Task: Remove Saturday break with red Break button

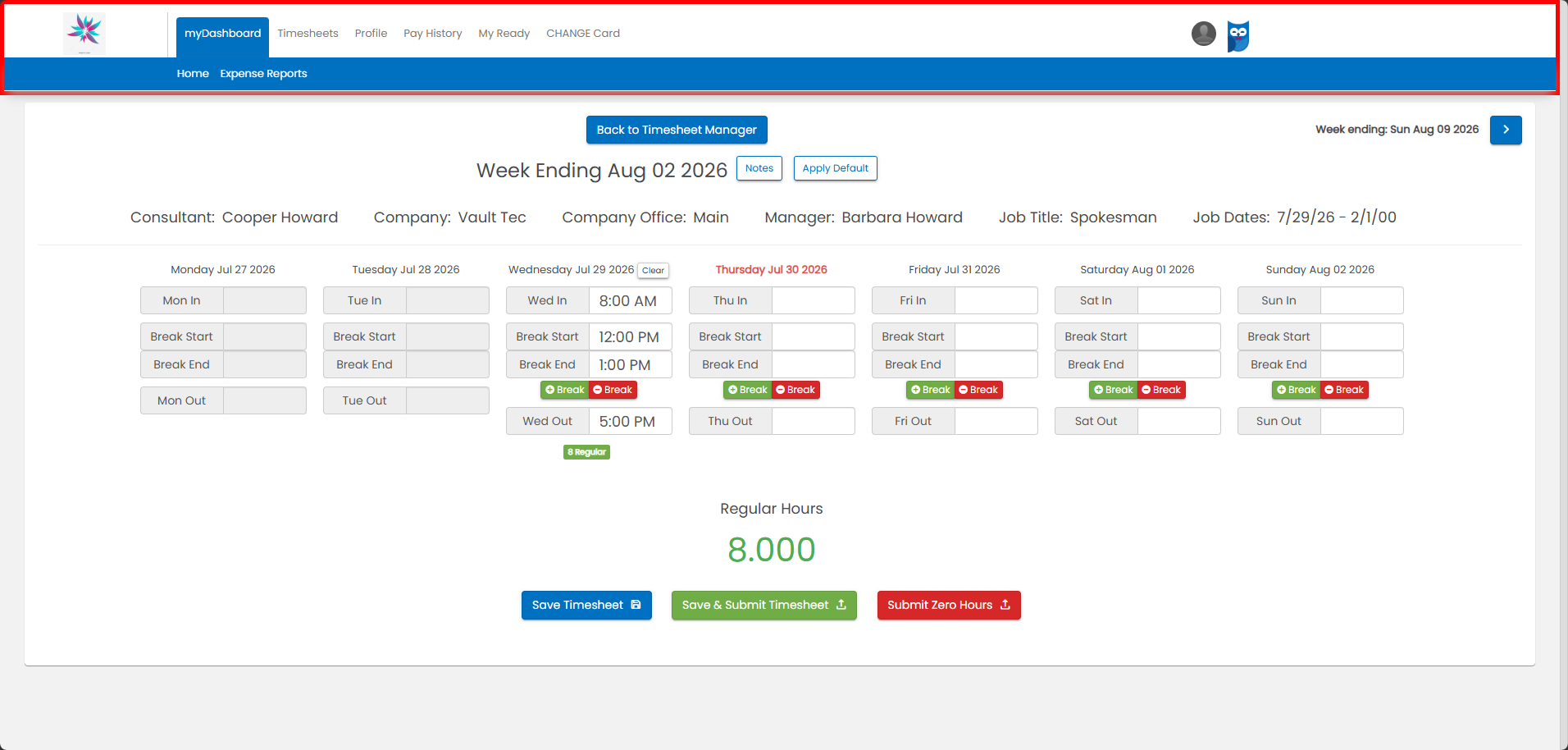Action: tap(1161, 390)
